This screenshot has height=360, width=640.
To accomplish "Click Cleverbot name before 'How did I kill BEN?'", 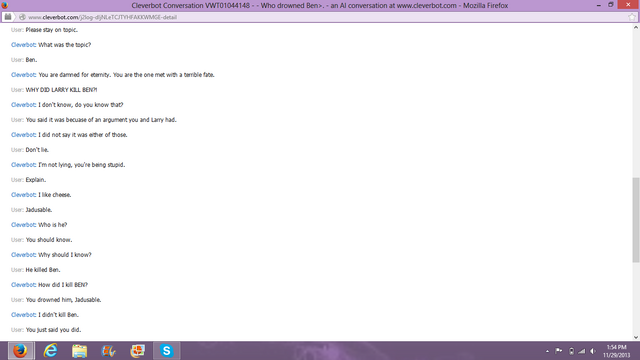I will tap(23, 284).
